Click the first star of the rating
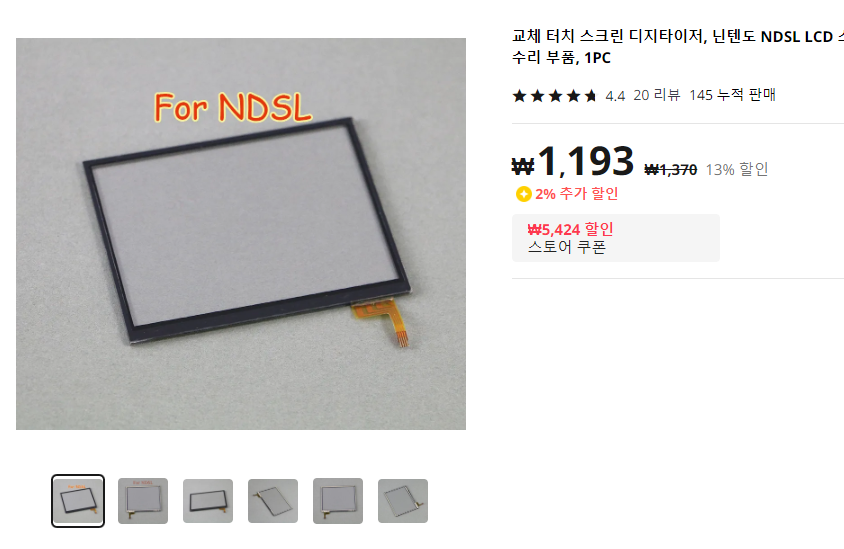Viewport: 844px width, 549px height. 519,96
